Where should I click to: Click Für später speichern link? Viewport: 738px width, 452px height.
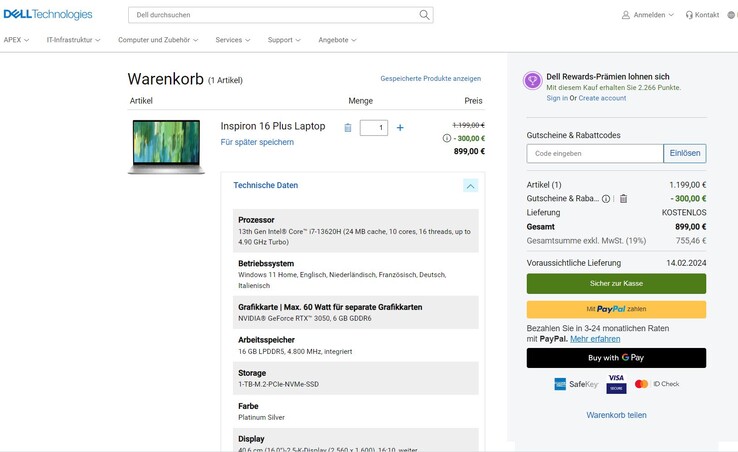pos(257,142)
